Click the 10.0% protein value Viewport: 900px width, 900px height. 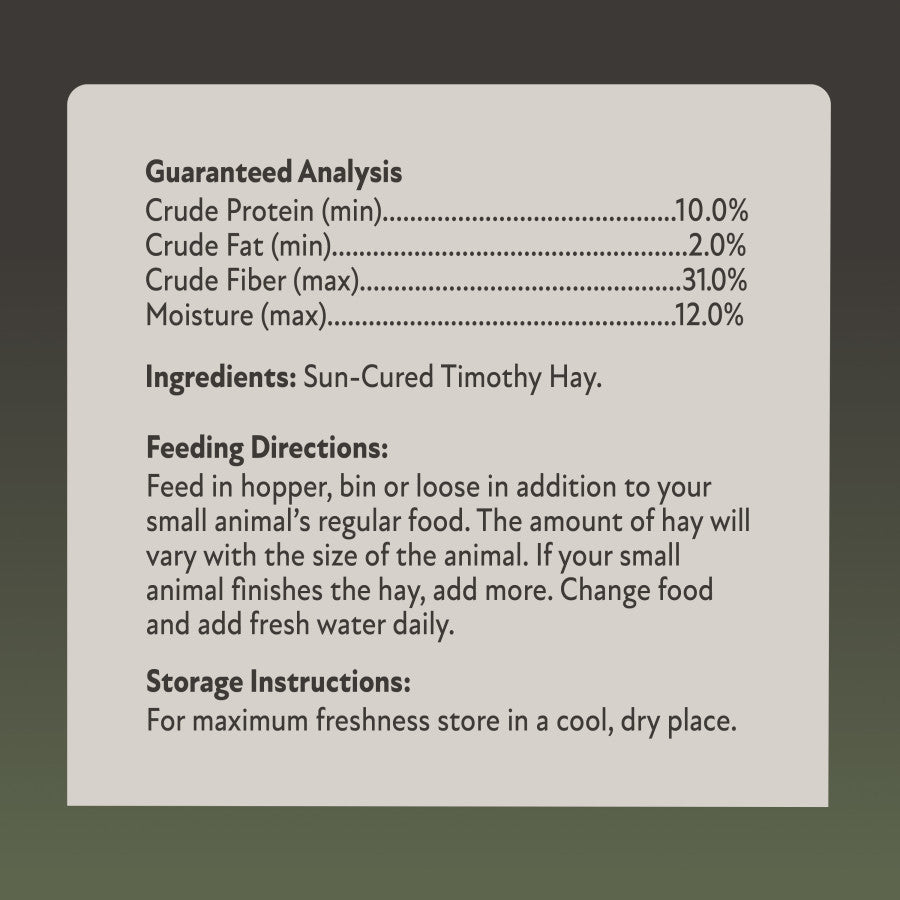[x=713, y=211]
